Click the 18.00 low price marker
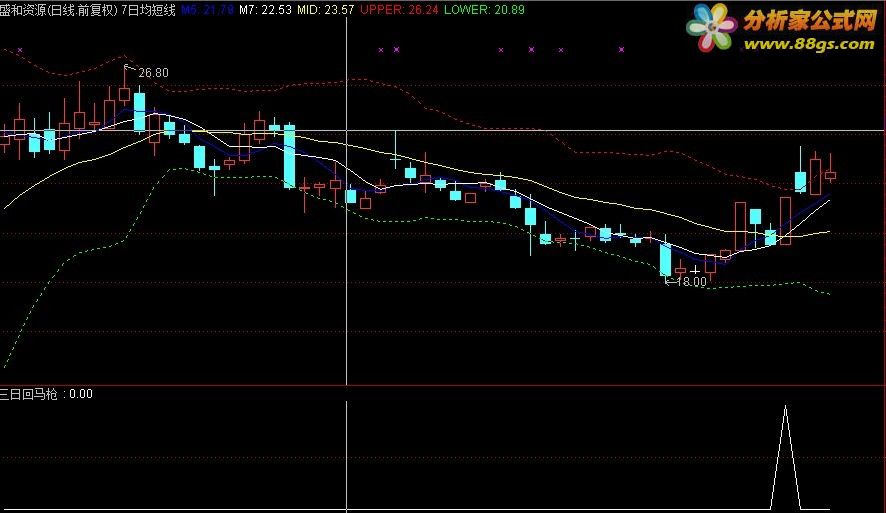 pos(691,281)
